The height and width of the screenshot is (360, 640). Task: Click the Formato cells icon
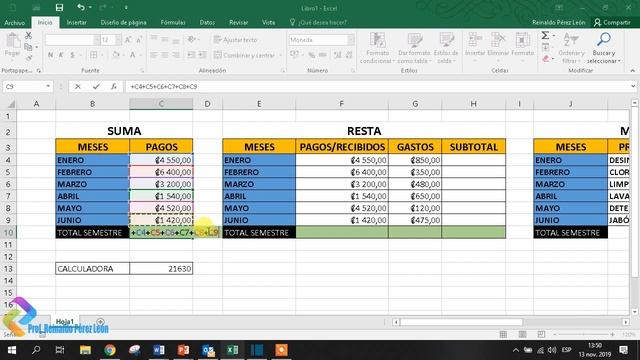522,41
